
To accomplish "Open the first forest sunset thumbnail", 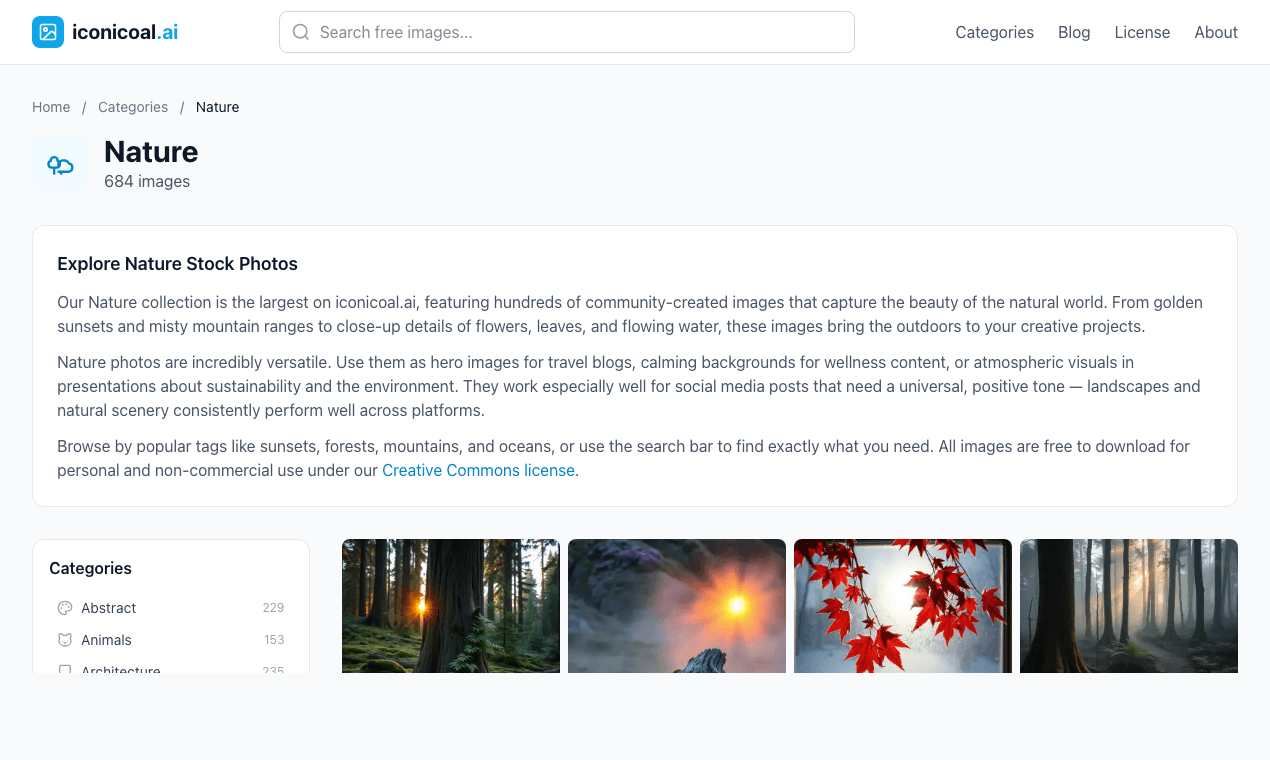I will 451,606.
